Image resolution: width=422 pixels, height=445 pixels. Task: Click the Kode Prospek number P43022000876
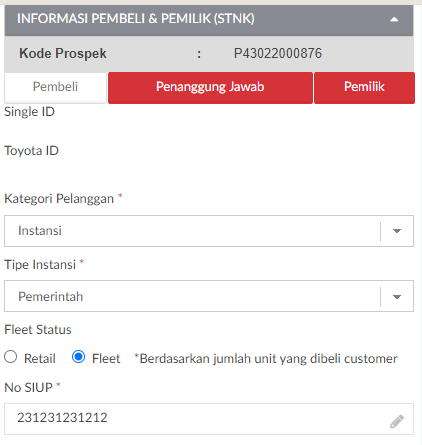point(278,53)
